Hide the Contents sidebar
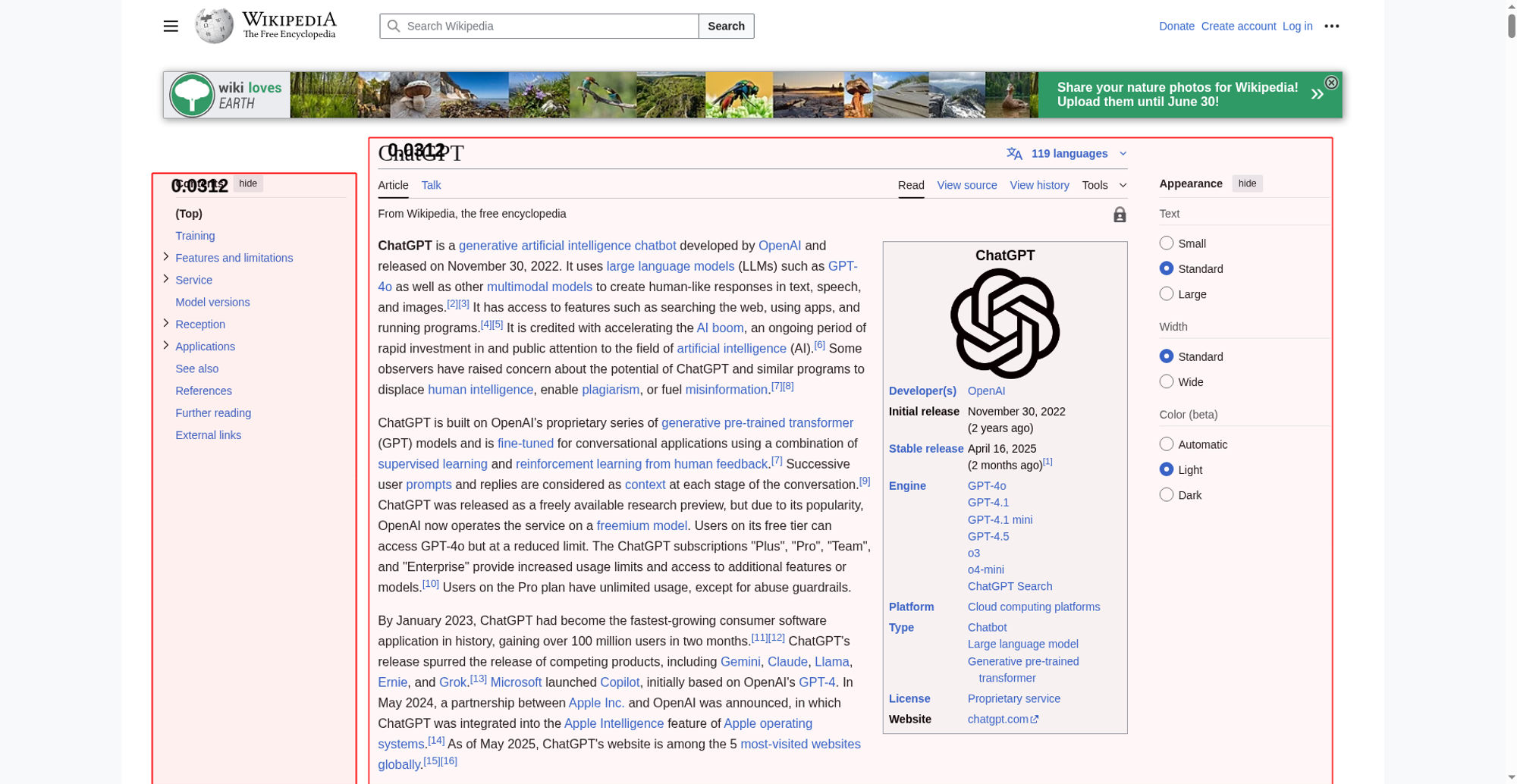This screenshot has width=1517, height=784. [x=248, y=183]
